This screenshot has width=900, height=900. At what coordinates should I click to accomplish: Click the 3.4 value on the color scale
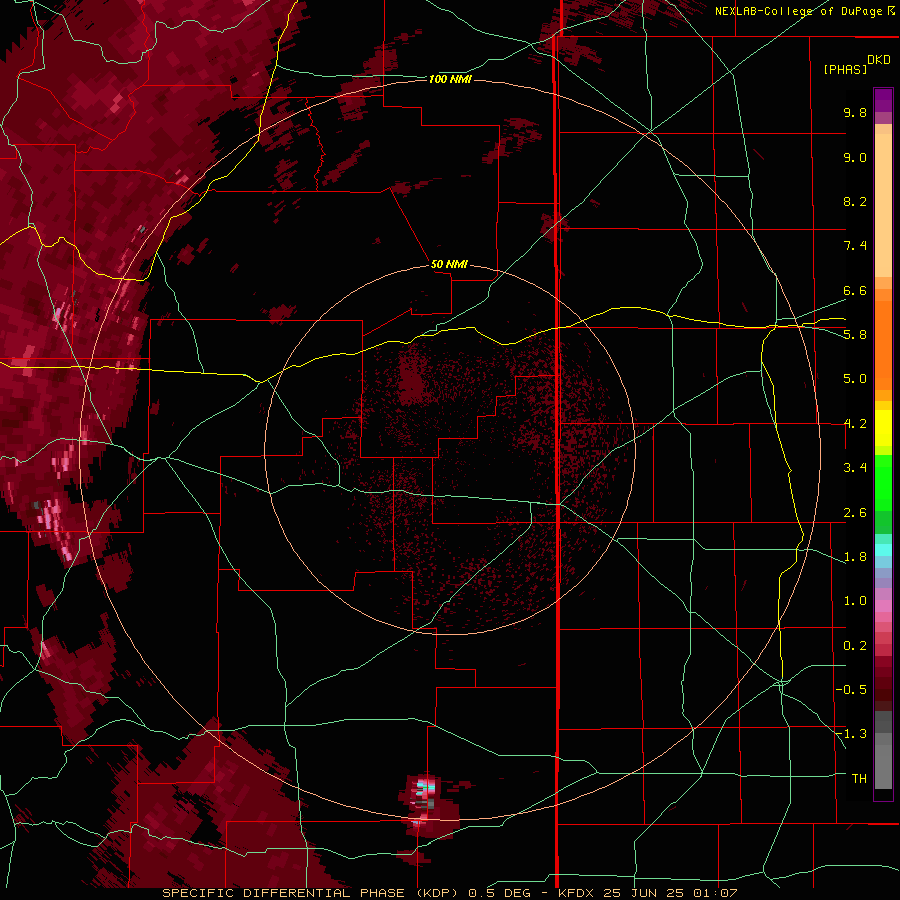coord(855,468)
